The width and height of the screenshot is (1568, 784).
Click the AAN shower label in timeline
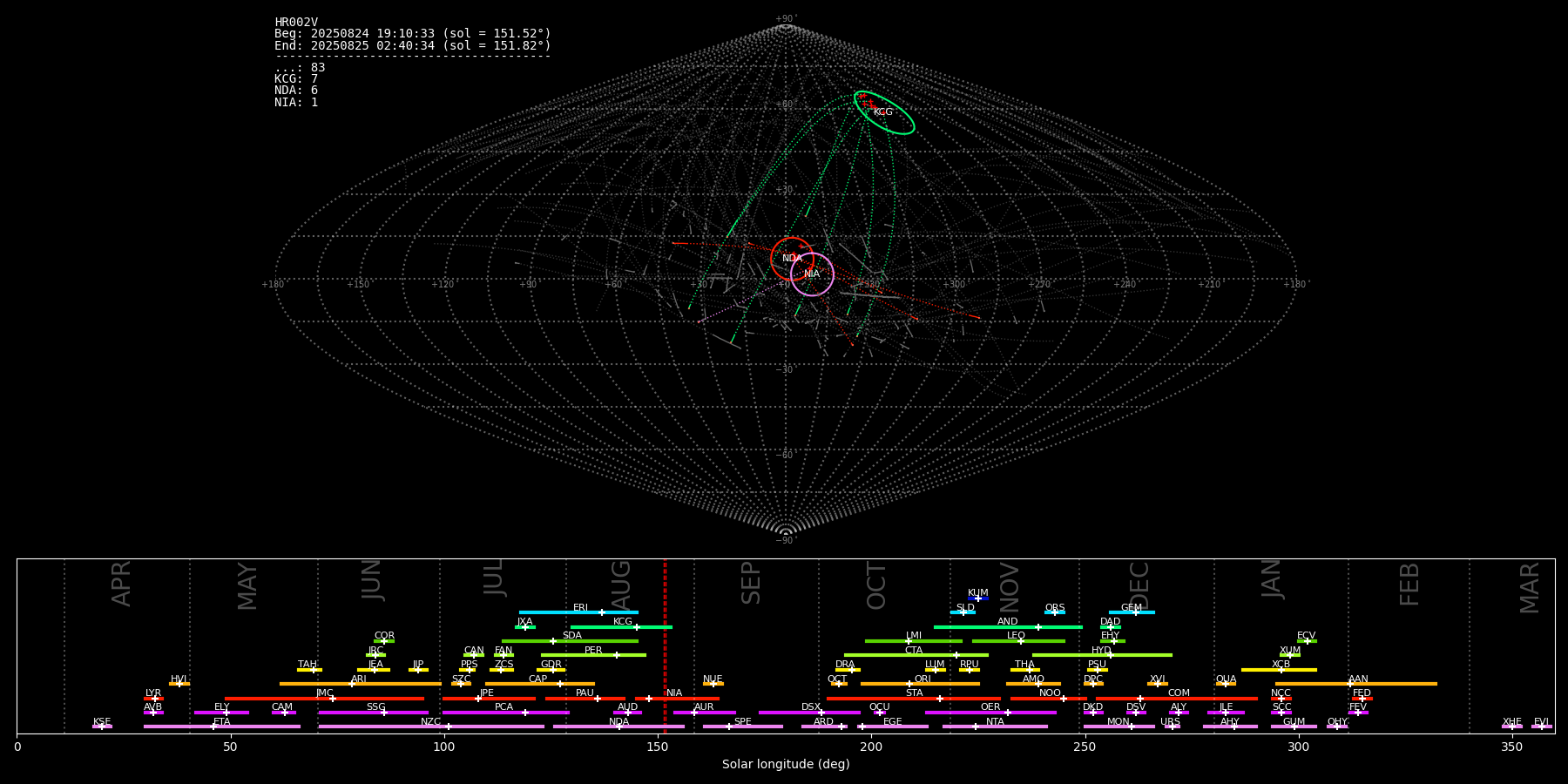point(1358,679)
